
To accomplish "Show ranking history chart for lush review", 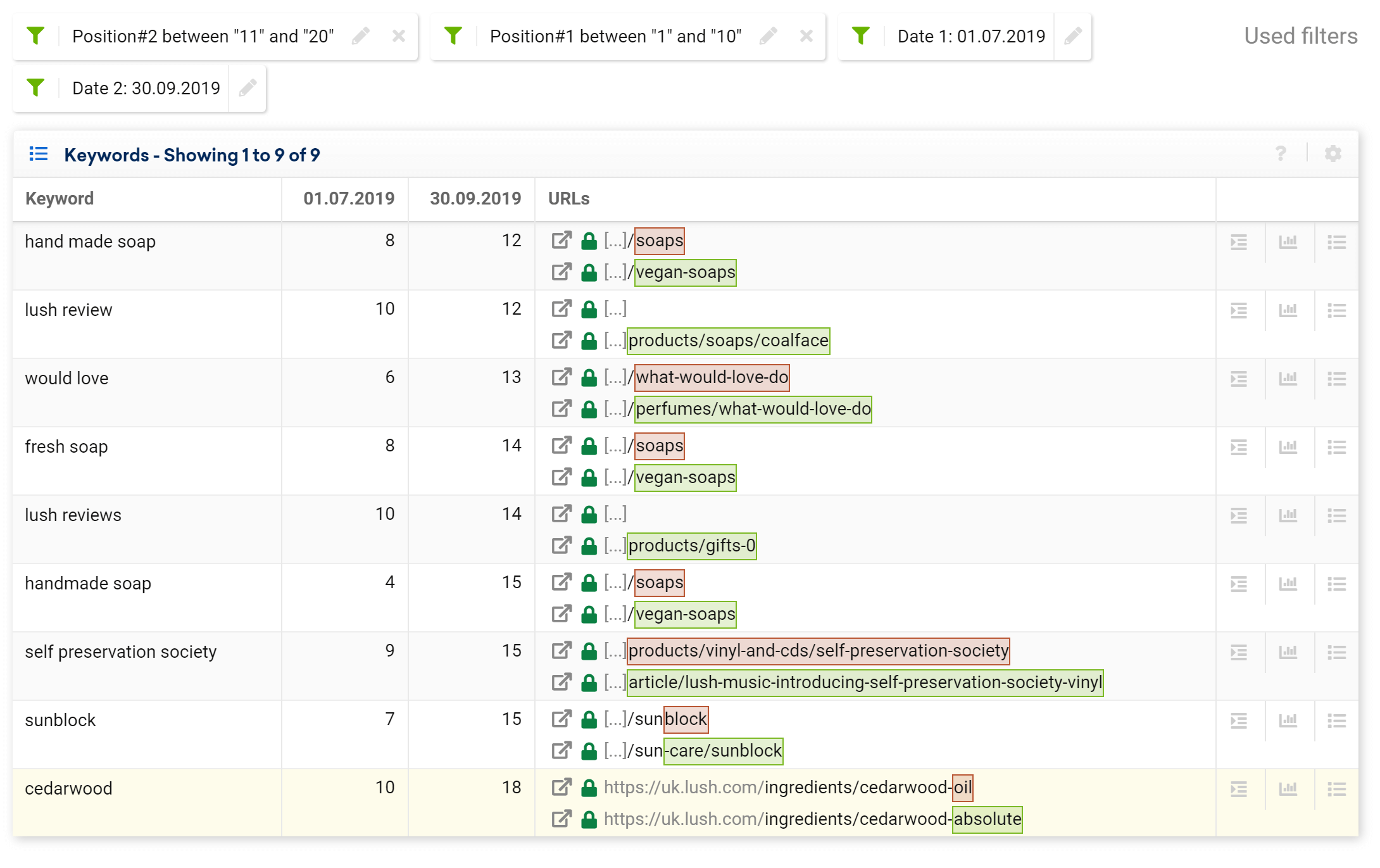I will pyautogui.click(x=1288, y=310).
